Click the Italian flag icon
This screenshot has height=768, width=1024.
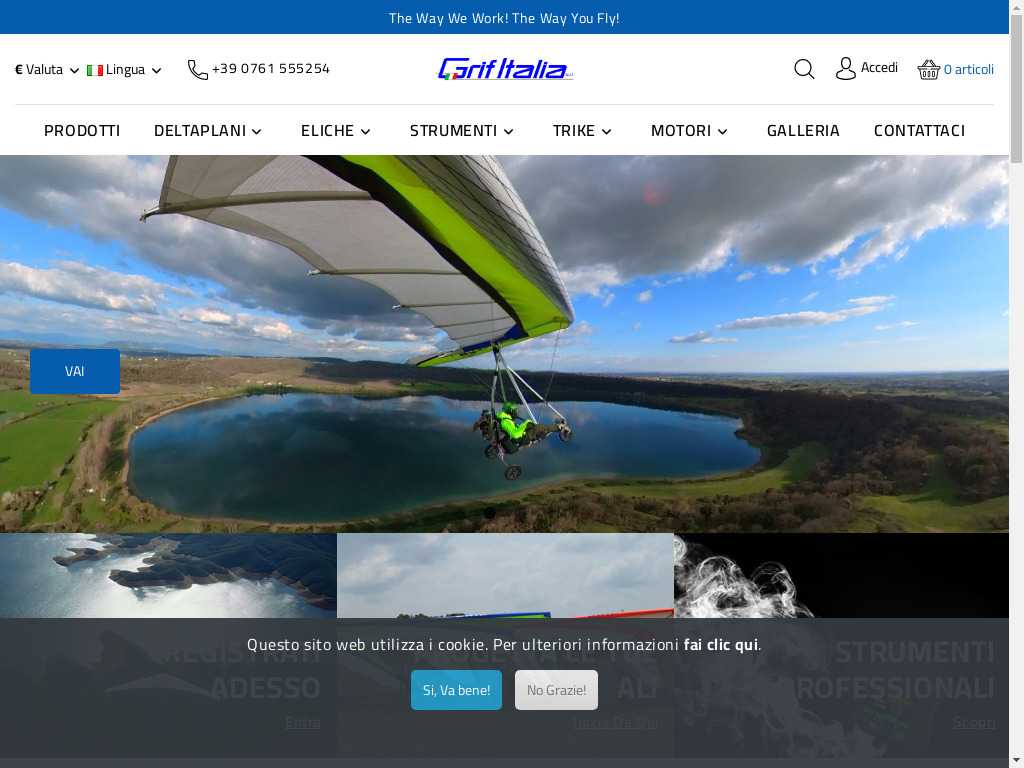tap(95, 70)
